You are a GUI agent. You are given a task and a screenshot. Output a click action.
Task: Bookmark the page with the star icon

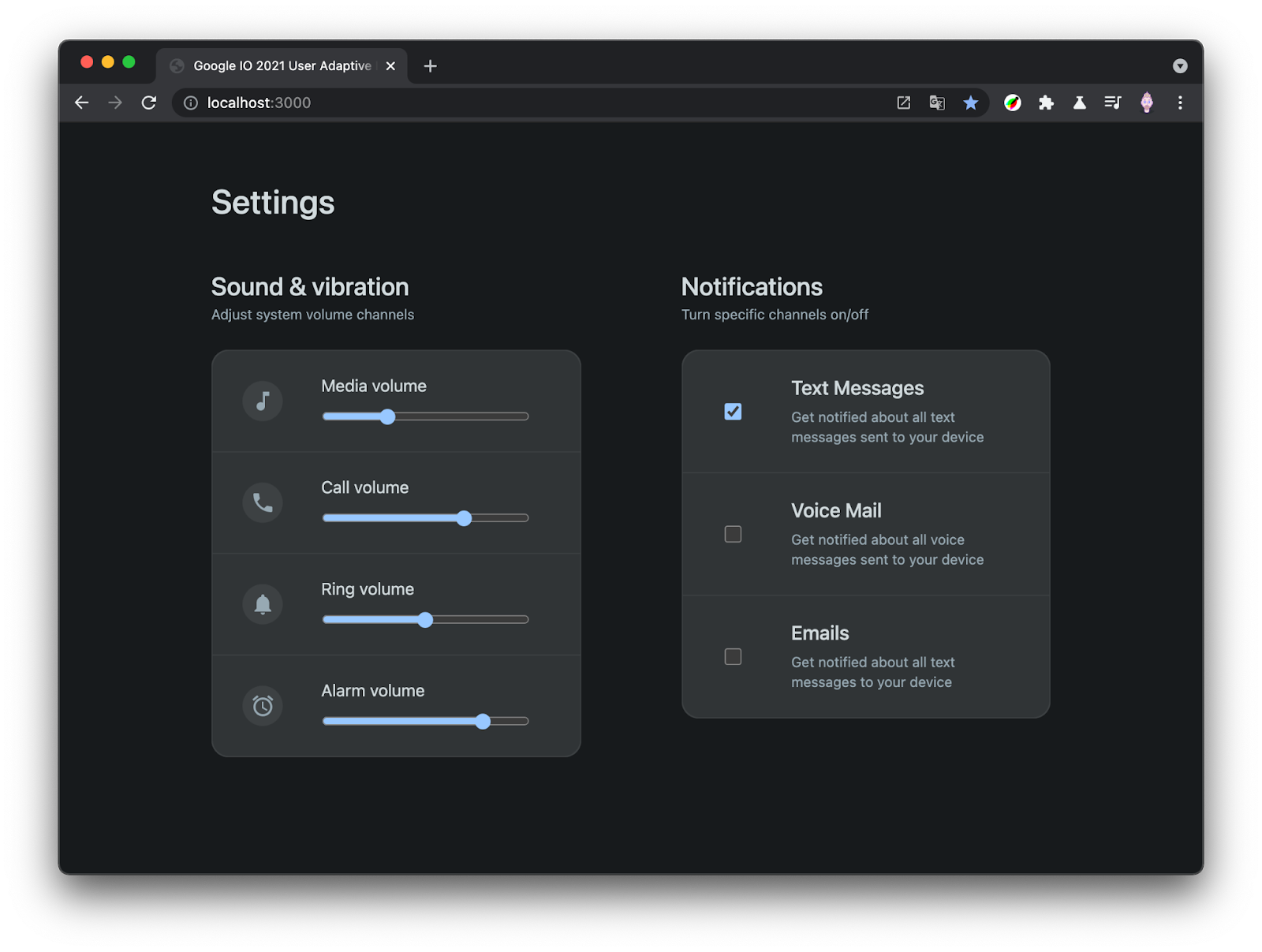tap(970, 103)
